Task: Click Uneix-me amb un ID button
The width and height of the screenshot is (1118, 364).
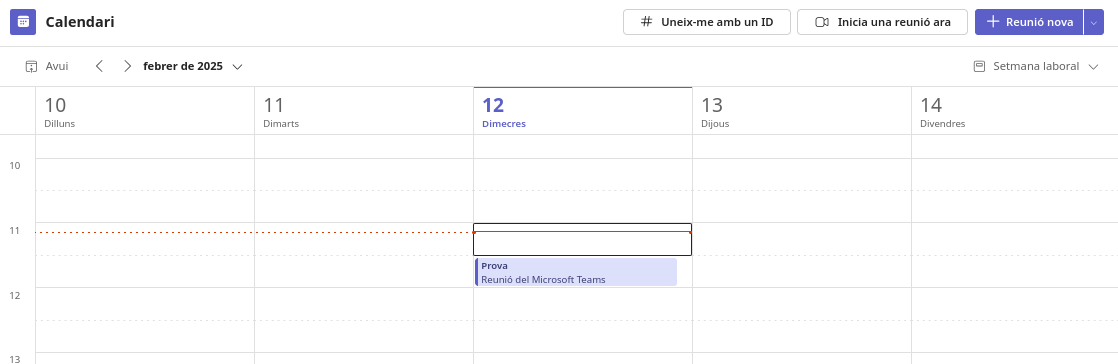Action: [707, 22]
